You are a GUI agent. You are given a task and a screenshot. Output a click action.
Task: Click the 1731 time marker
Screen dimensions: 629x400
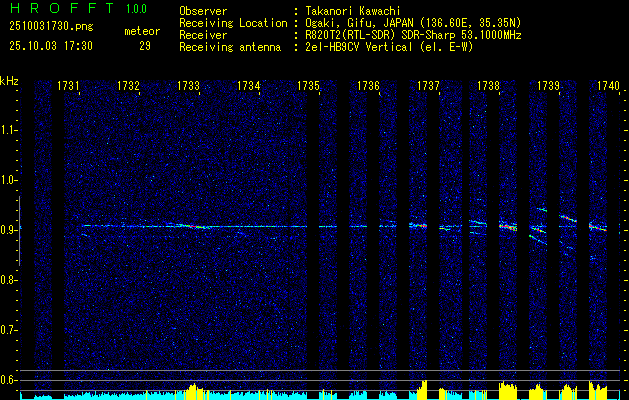[68, 85]
